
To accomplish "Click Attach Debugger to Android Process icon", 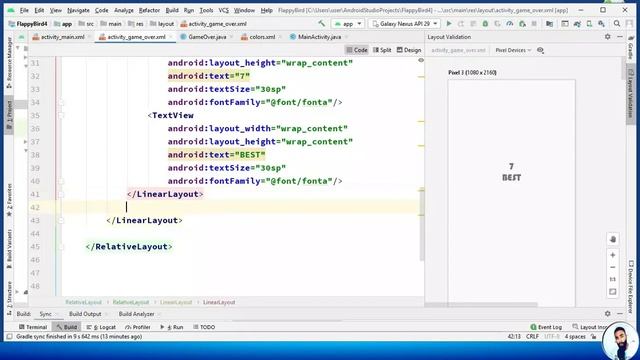I will (522, 24).
